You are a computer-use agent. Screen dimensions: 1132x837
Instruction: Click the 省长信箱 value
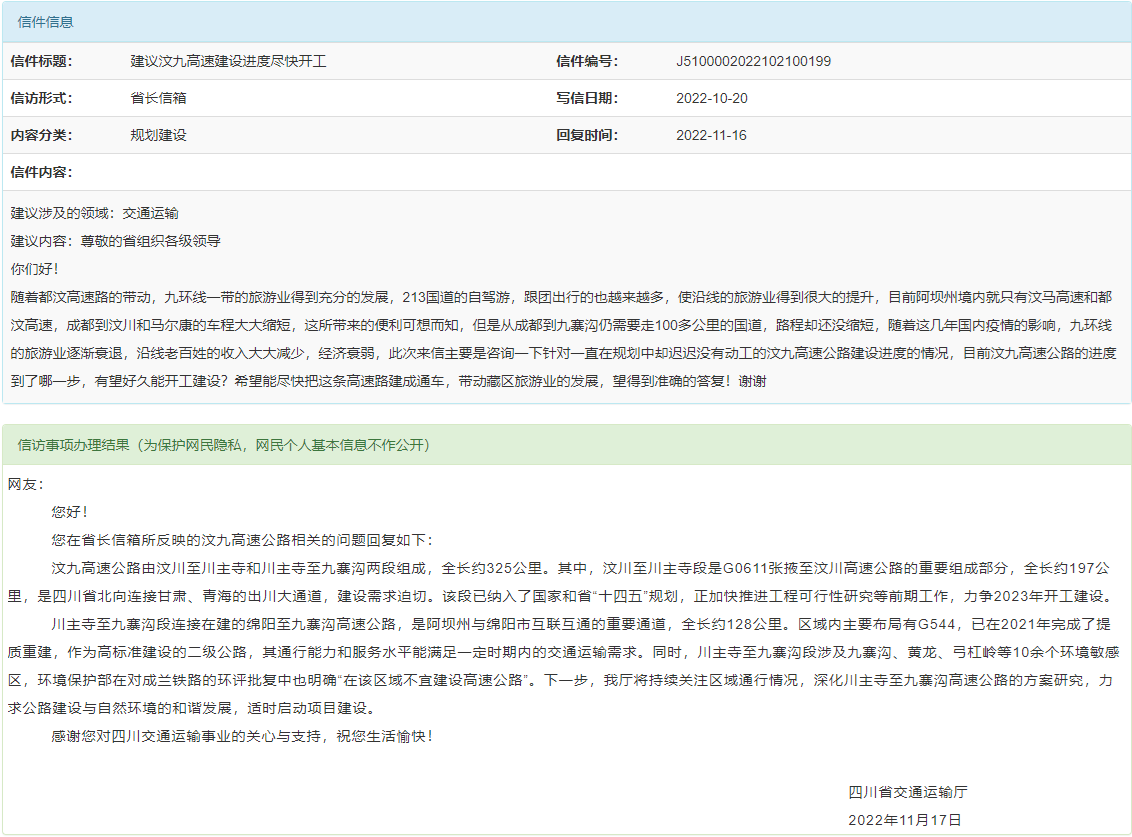(158, 98)
